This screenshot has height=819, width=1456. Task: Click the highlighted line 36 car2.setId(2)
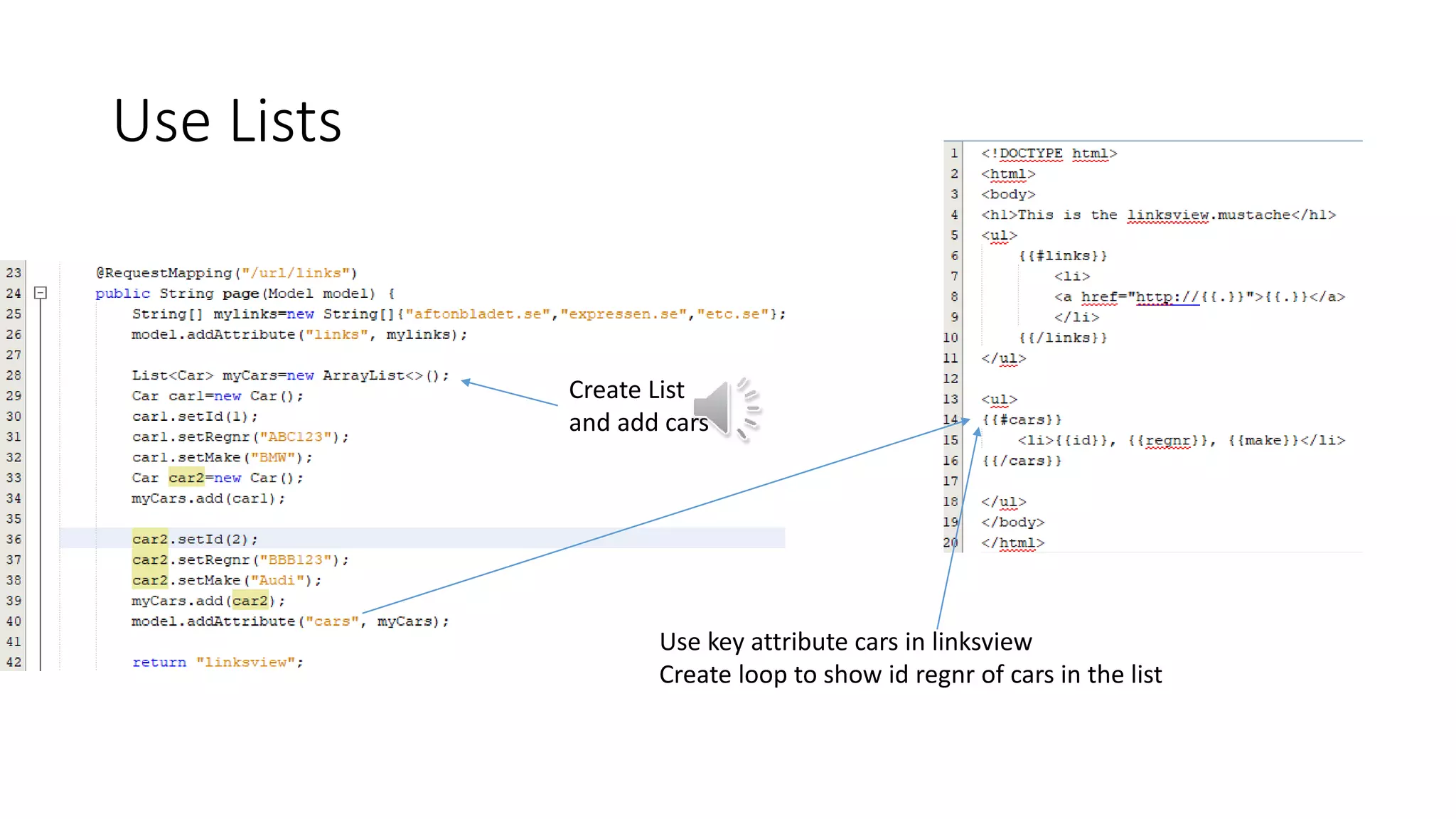click(195, 539)
